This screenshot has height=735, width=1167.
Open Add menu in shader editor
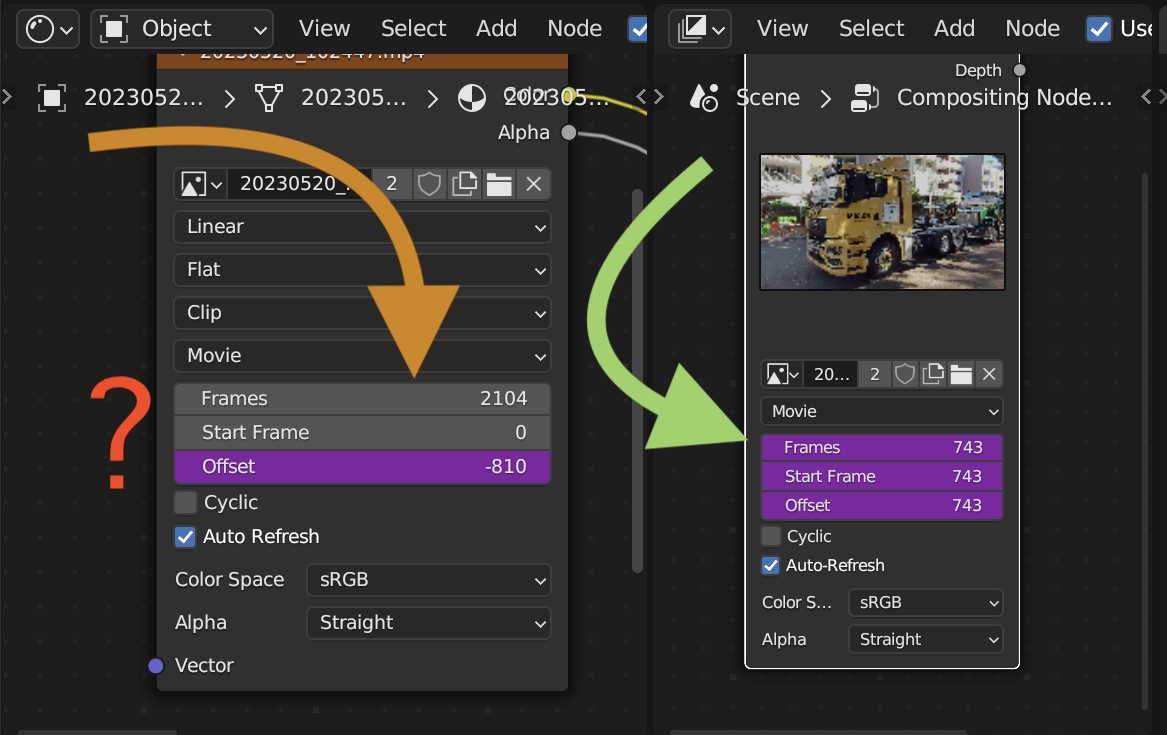496,28
